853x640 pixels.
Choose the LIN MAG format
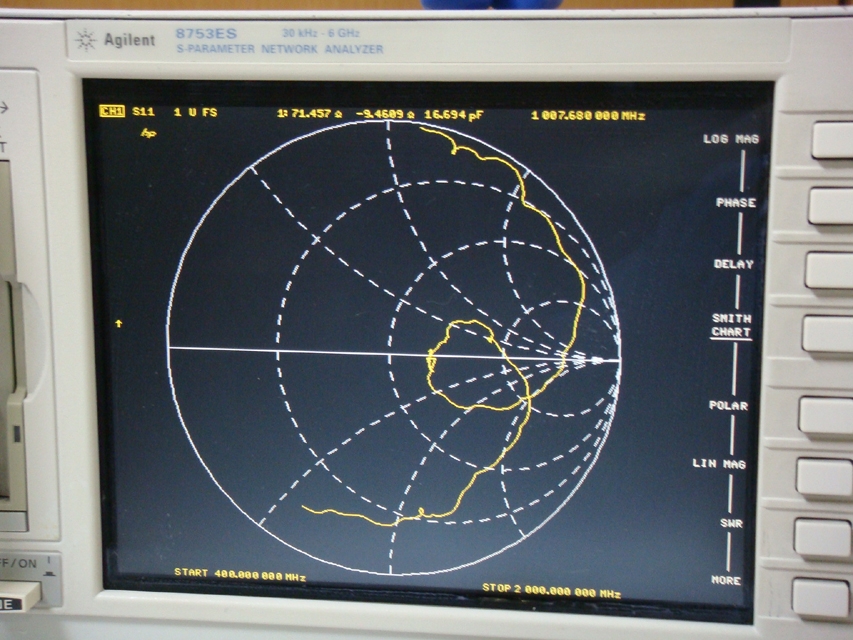719,464
